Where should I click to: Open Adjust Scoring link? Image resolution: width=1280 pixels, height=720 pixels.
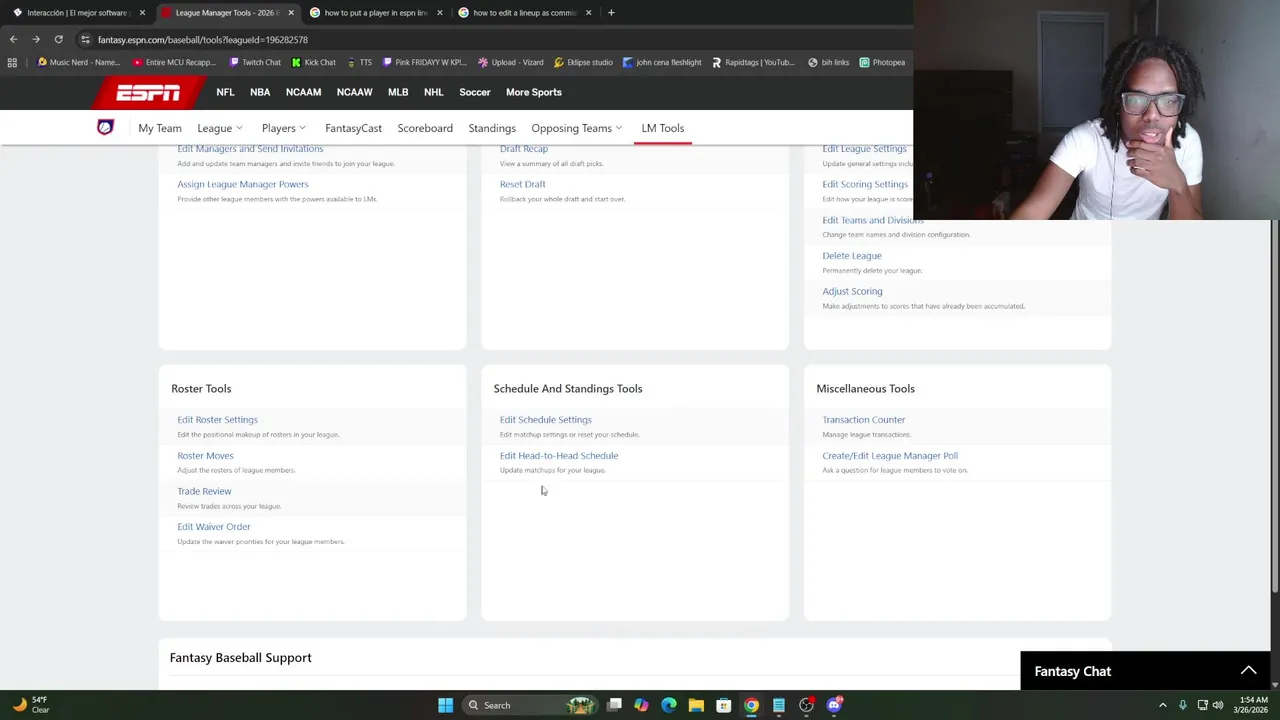pyautogui.click(x=852, y=291)
